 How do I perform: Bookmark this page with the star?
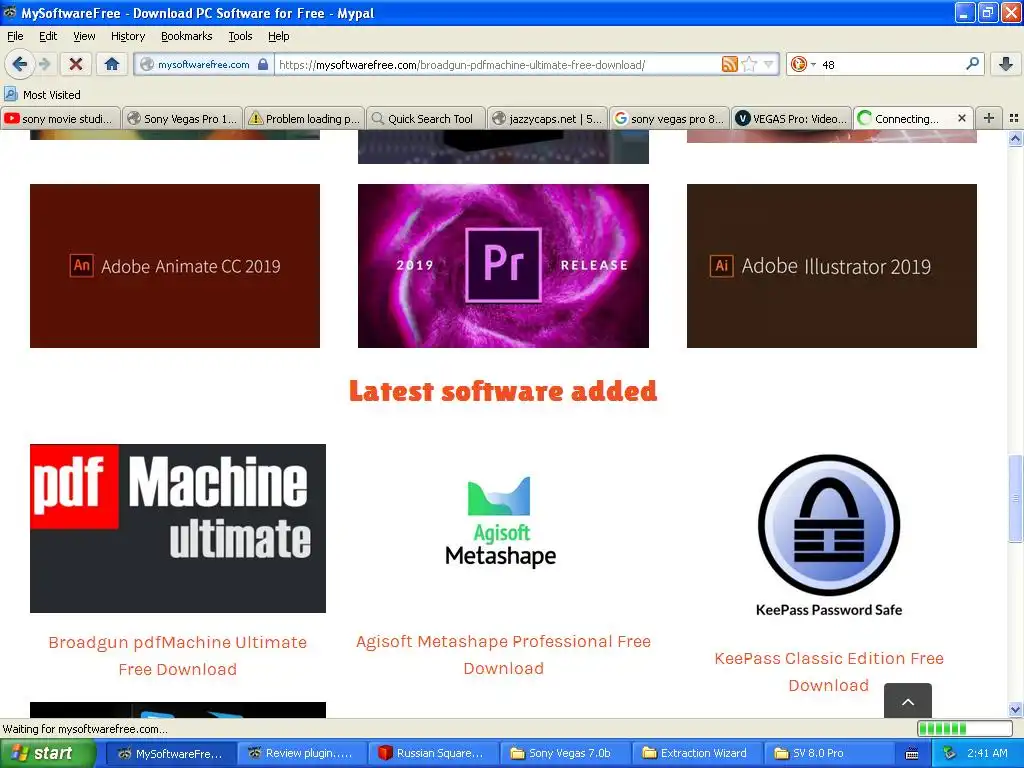pos(749,64)
